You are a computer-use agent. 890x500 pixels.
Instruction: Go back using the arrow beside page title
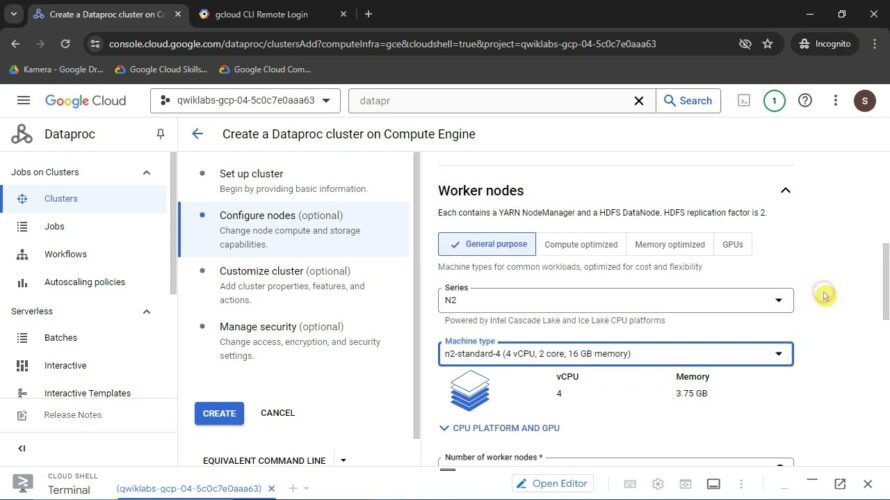pyautogui.click(x=197, y=134)
